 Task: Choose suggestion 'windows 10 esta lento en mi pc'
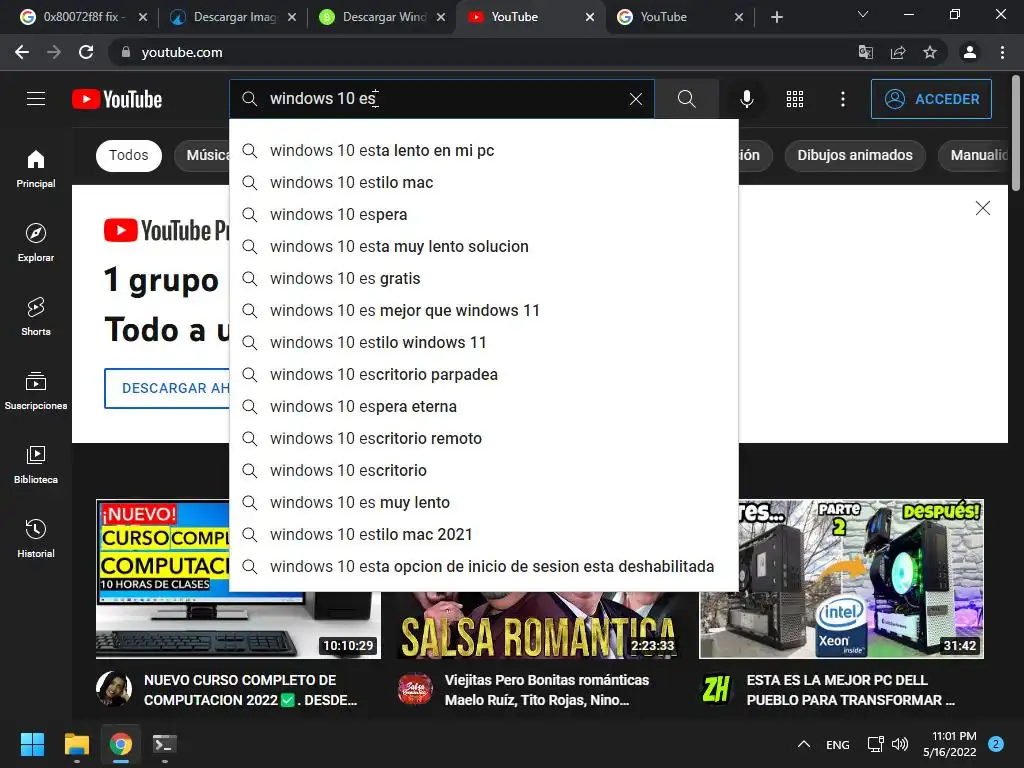tap(484, 150)
